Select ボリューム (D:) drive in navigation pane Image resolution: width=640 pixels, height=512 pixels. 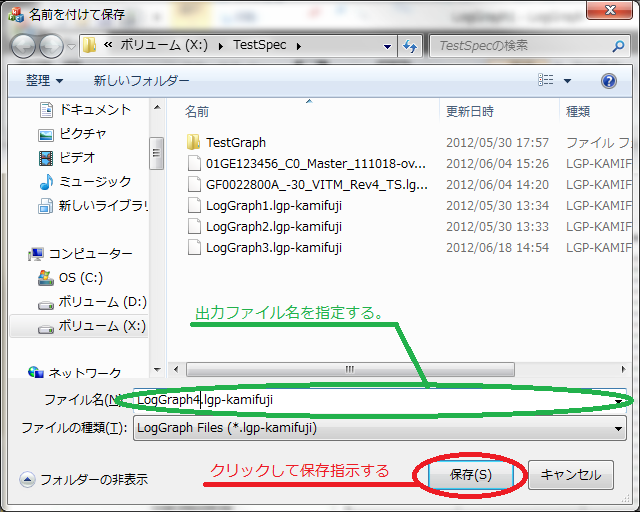pyautogui.click(x=92, y=302)
